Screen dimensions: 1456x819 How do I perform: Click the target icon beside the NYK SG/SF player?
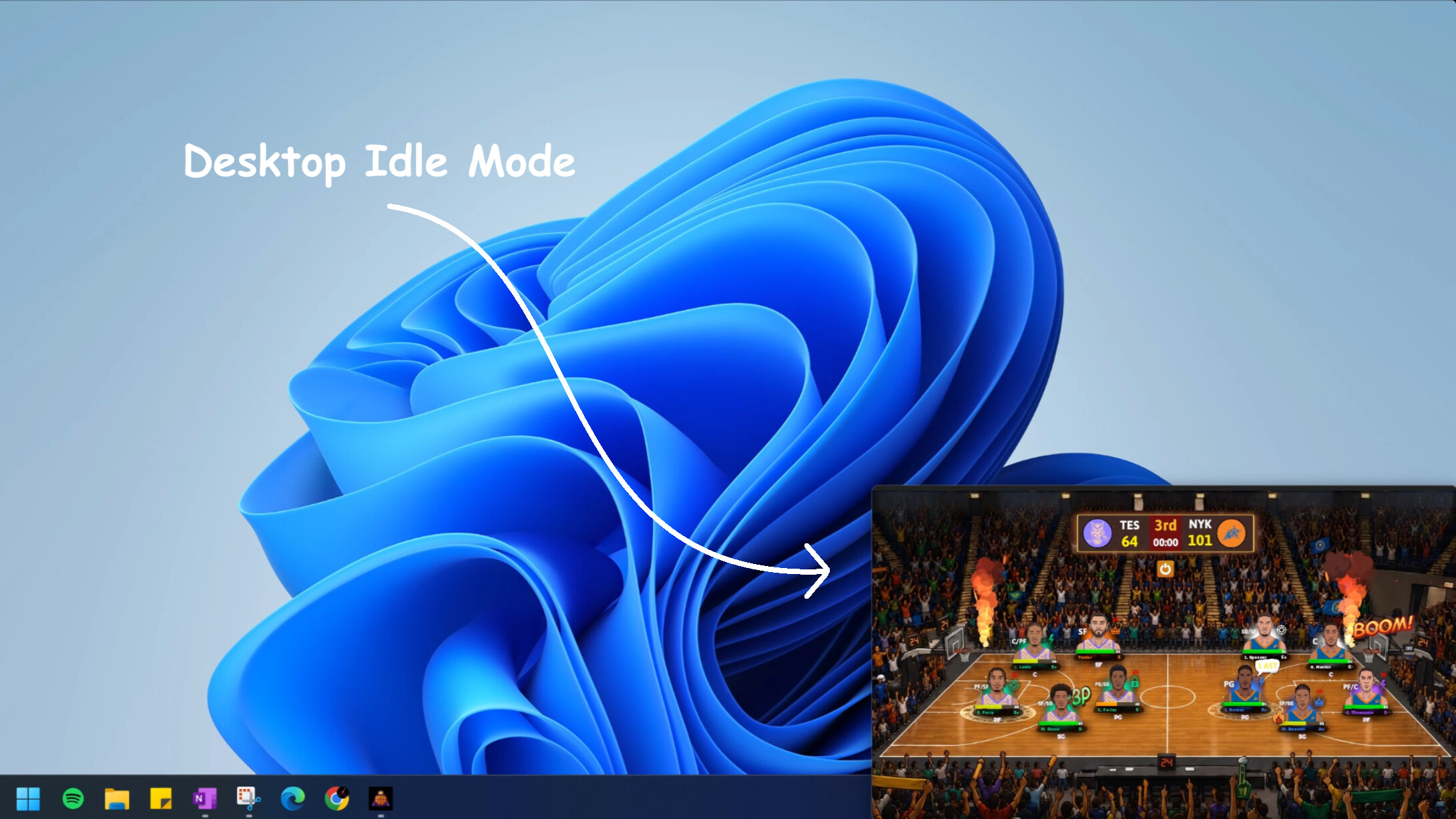tap(1282, 629)
